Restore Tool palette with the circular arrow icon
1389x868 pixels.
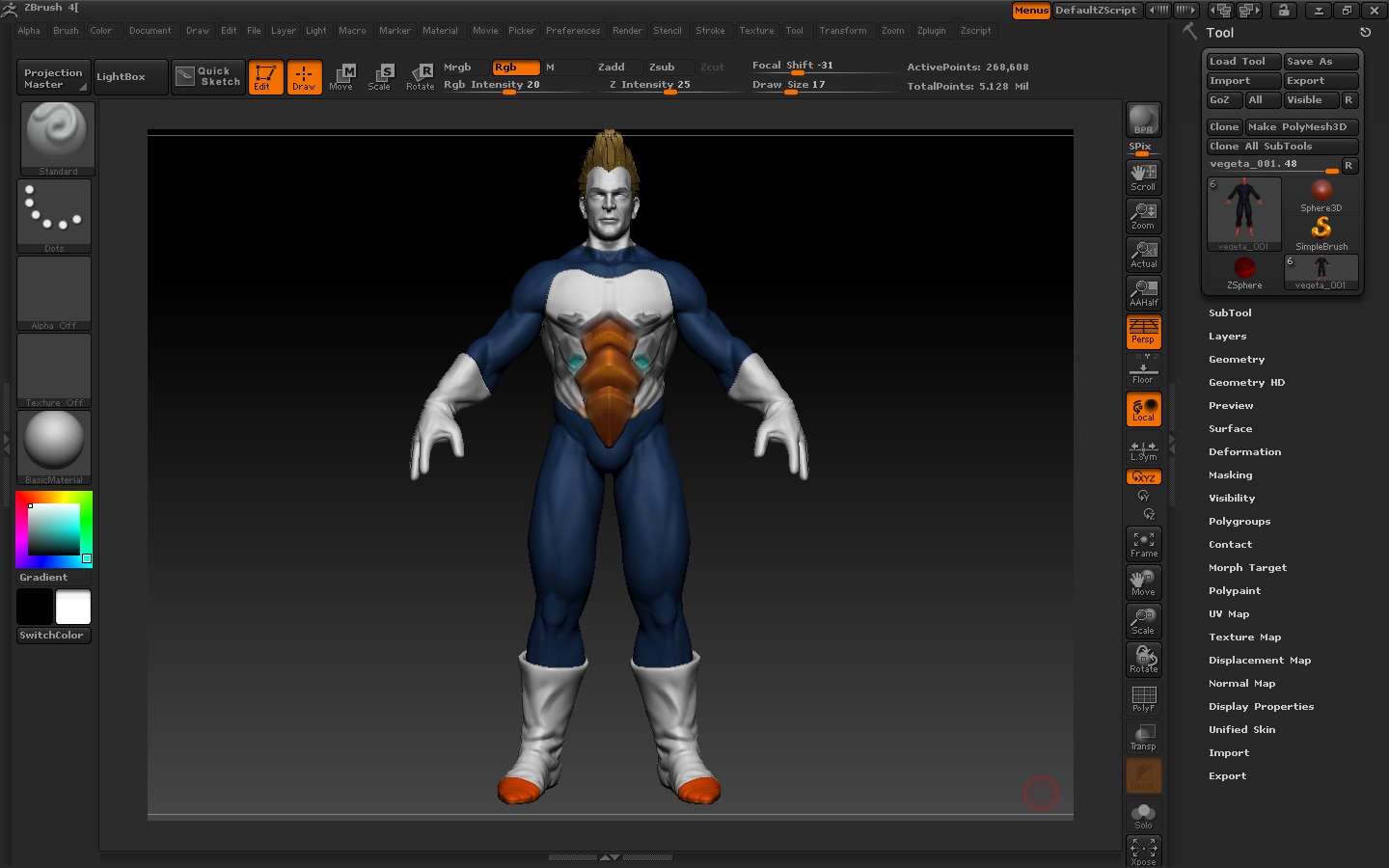pyautogui.click(x=1365, y=32)
